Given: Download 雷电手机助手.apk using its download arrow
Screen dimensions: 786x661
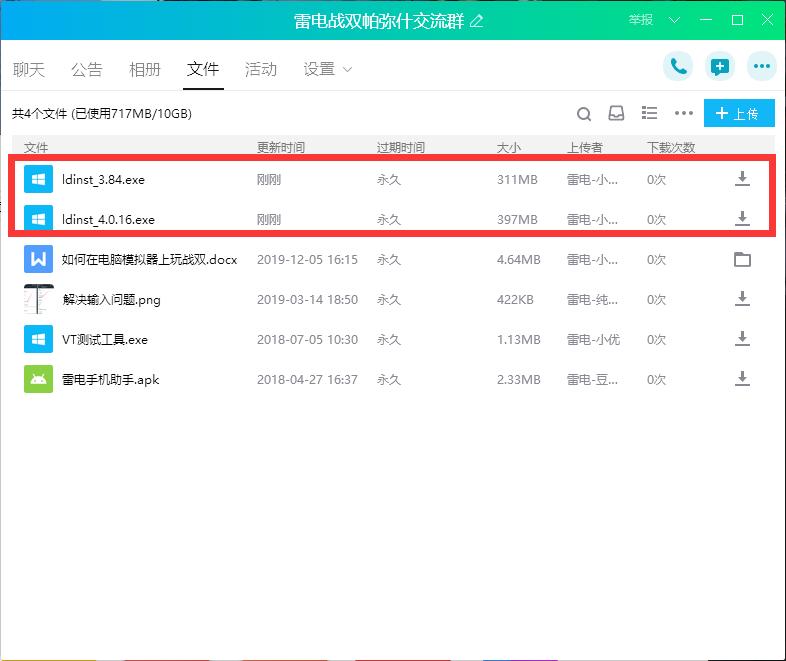Looking at the screenshot, I should [x=742, y=379].
